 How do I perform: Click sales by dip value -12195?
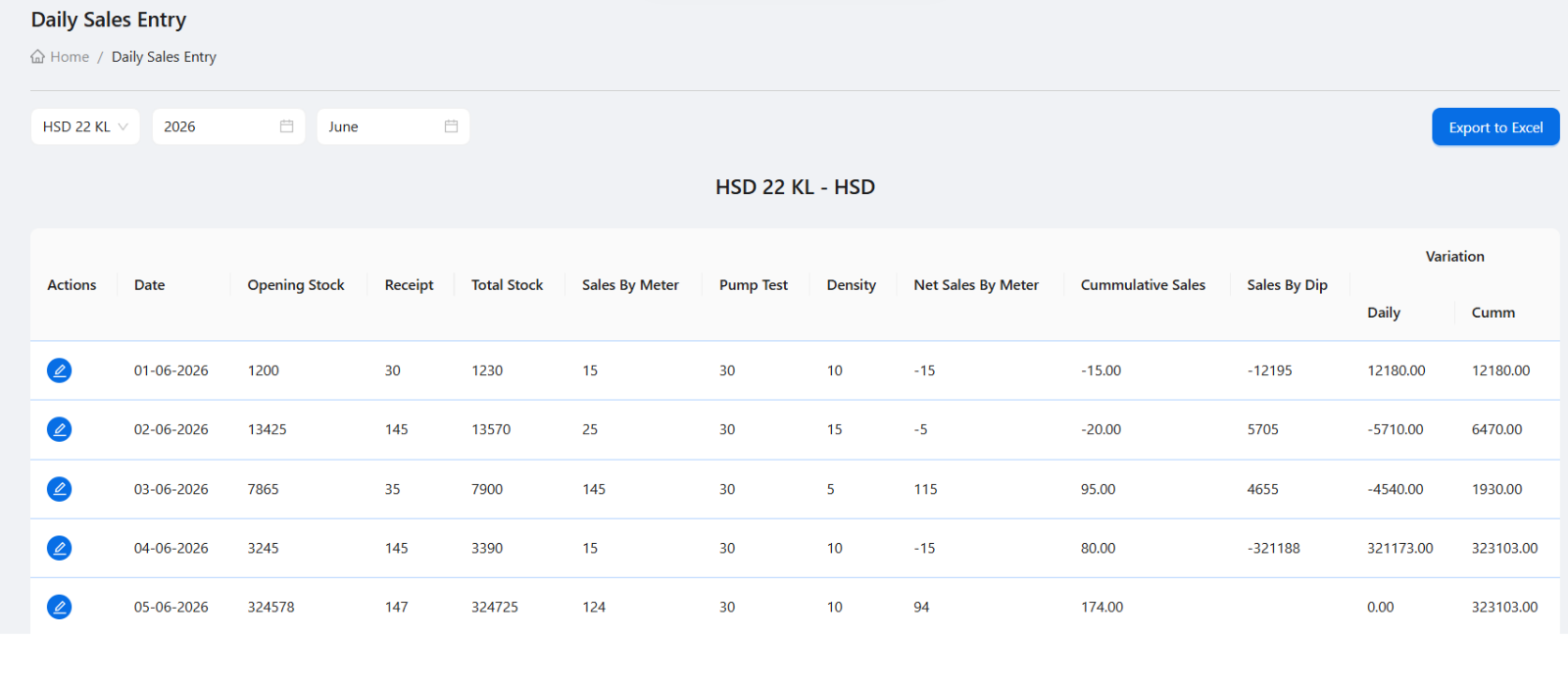(x=1269, y=370)
